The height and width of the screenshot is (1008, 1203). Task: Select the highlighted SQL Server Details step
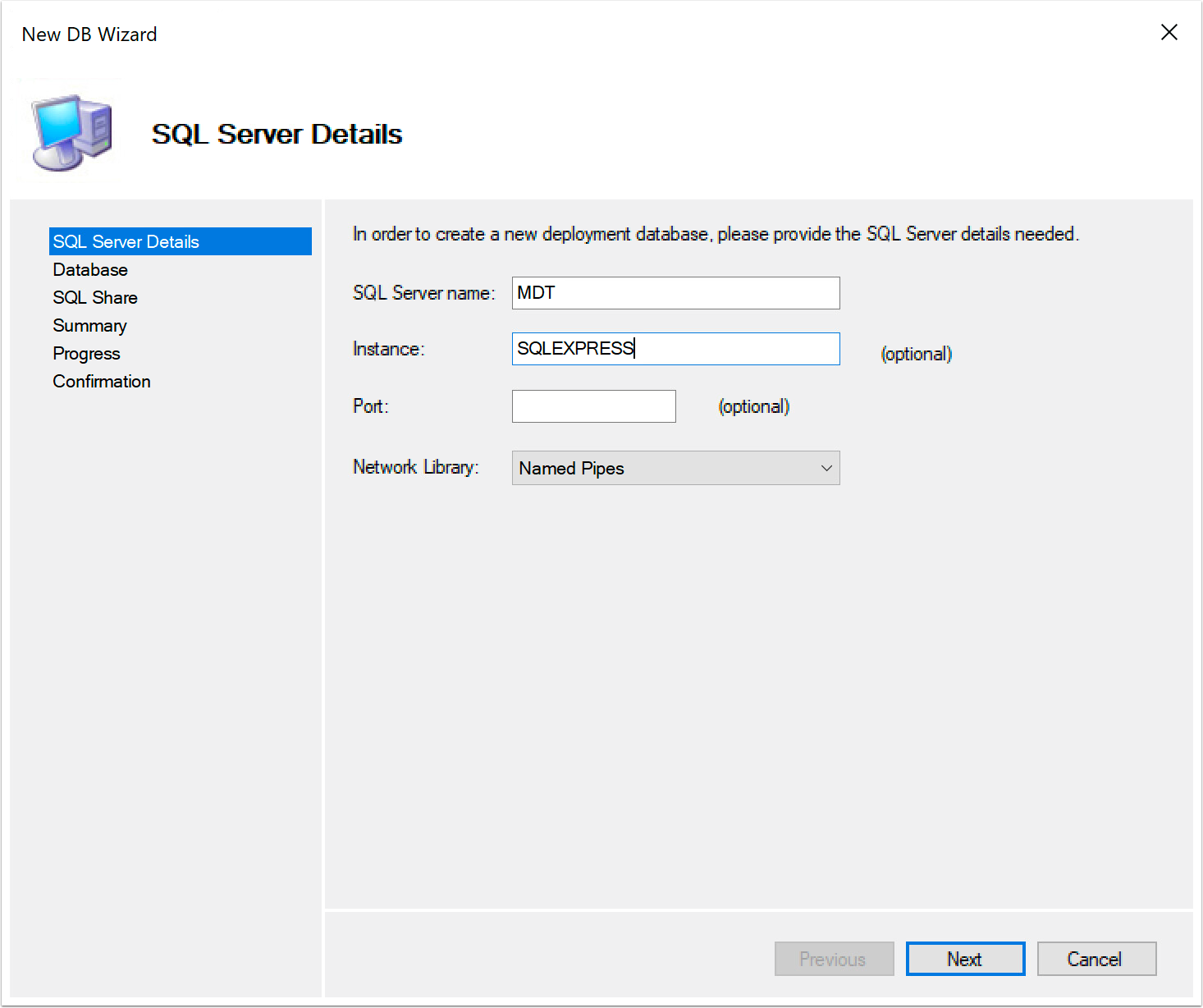tap(126, 241)
